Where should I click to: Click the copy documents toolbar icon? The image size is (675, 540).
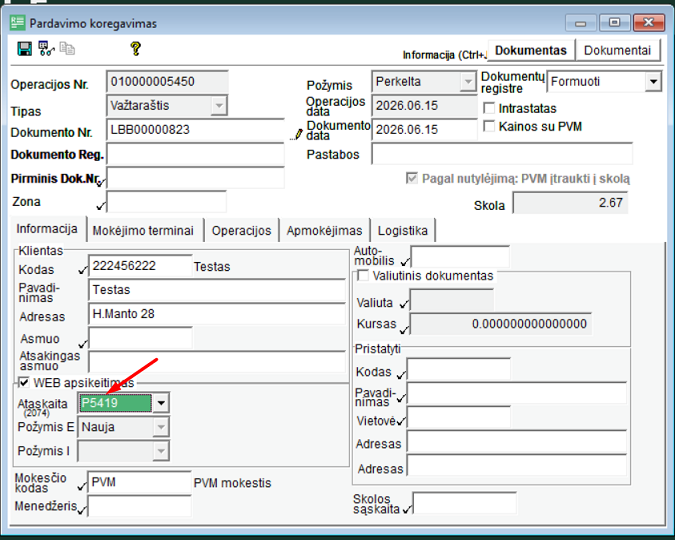67,49
